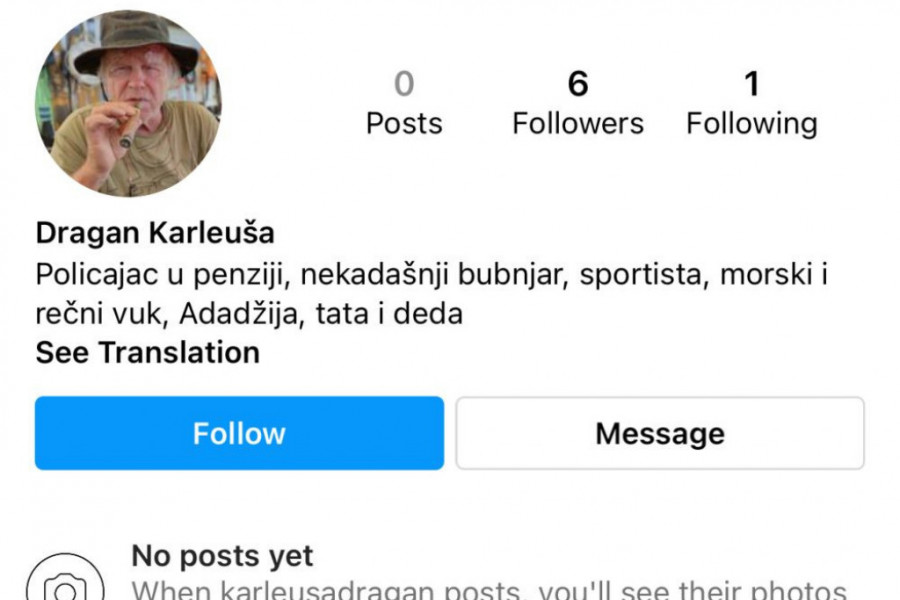Select the number 6 above Followers
The image size is (900, 600).
coord(578,84)
